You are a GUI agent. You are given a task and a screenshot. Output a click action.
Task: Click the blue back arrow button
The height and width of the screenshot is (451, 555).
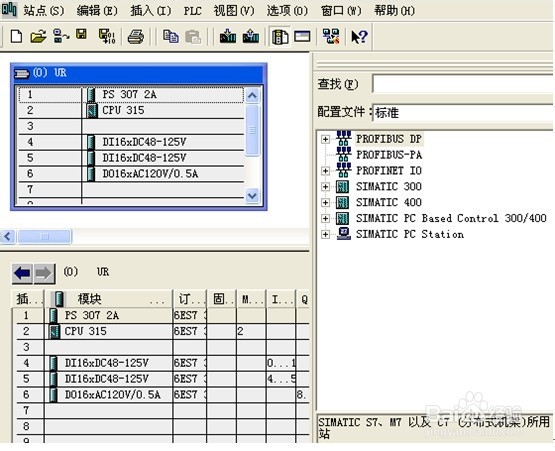22,274
